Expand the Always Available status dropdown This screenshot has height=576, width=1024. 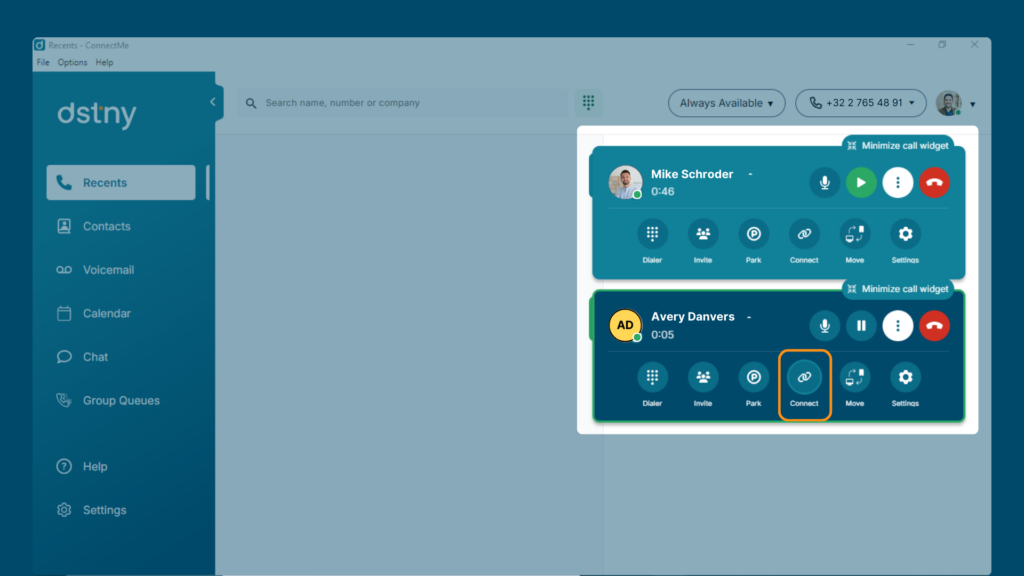726,103
